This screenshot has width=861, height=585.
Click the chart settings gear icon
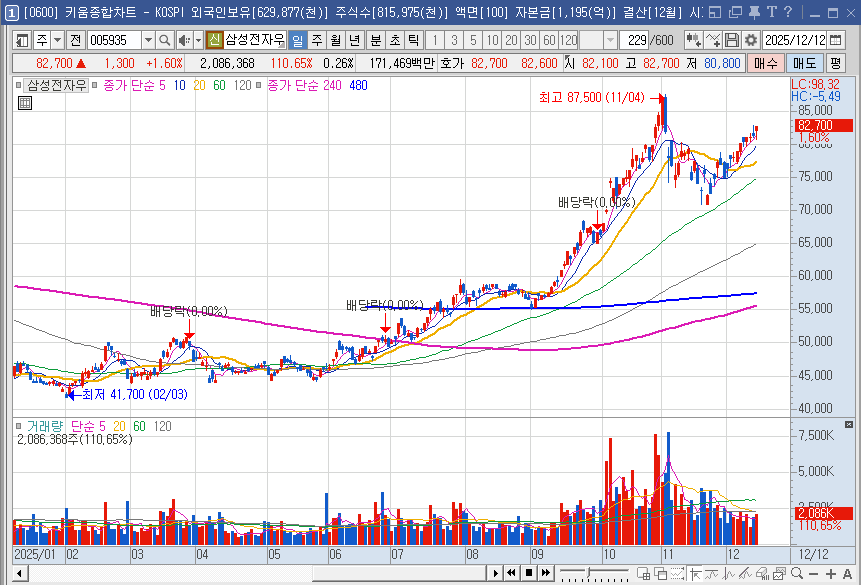click(x=751, y=40)
